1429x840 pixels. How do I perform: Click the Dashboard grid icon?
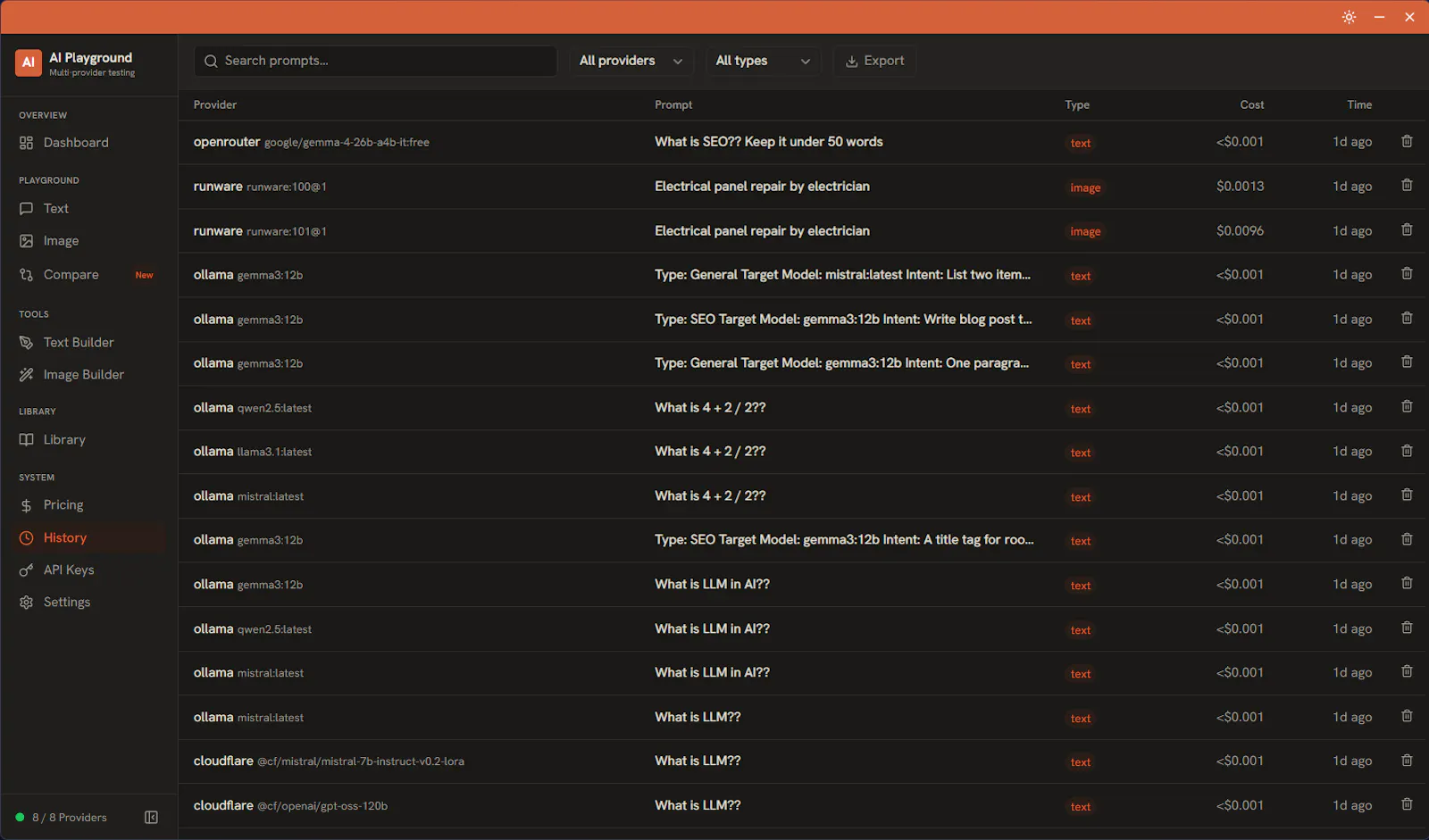click(27, 143)
